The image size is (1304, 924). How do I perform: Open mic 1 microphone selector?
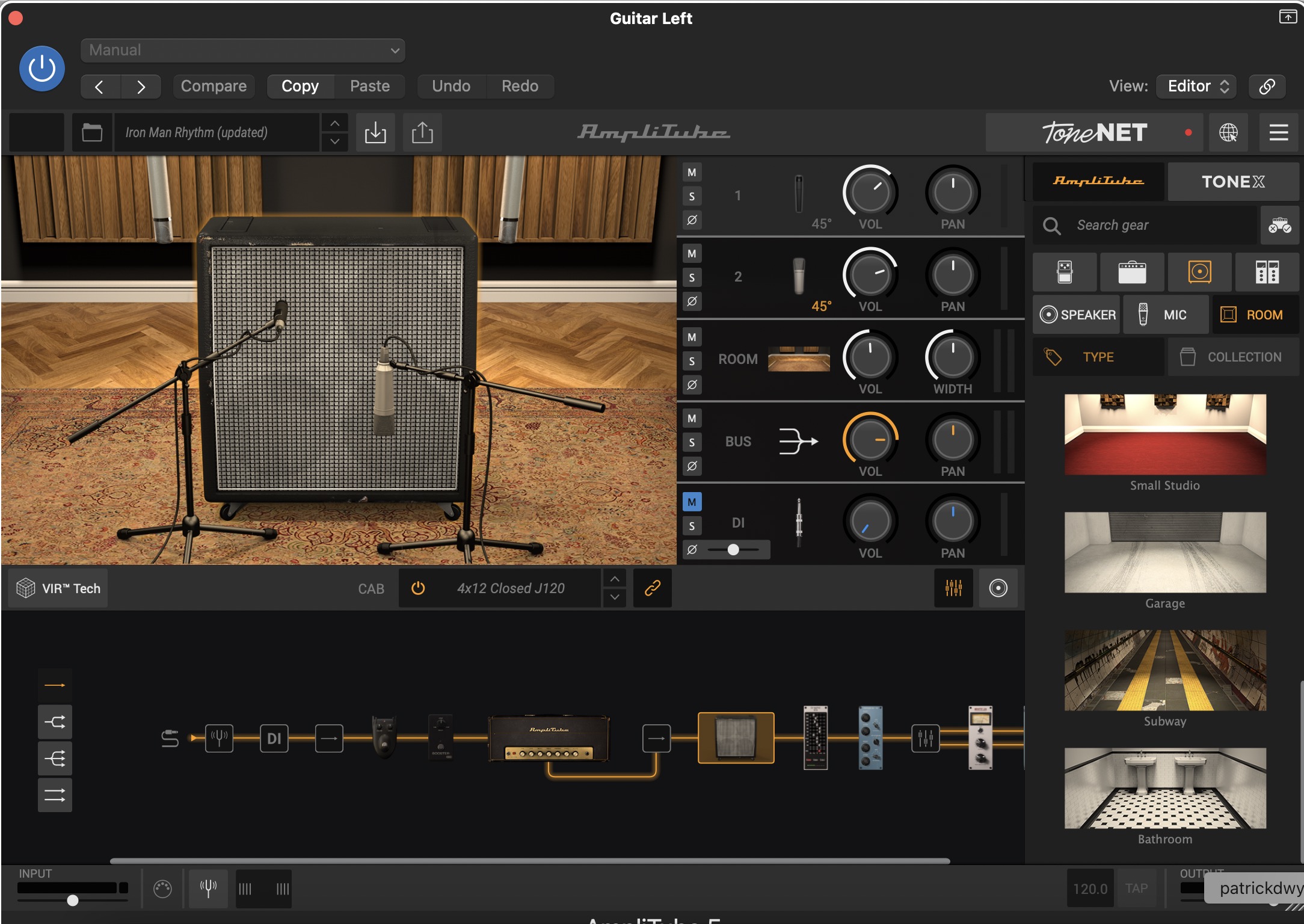799,194
